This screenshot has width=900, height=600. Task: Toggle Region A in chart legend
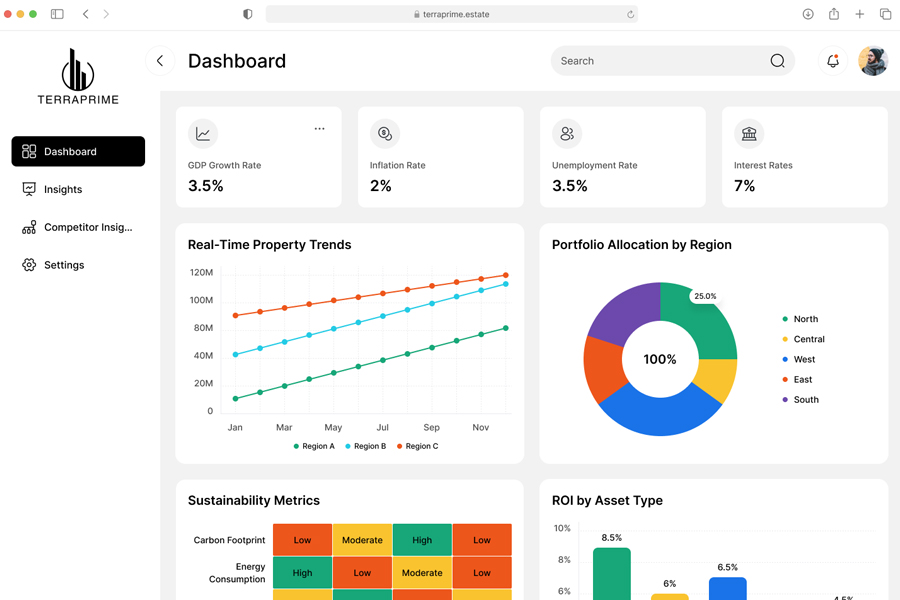tap(314, 446)
